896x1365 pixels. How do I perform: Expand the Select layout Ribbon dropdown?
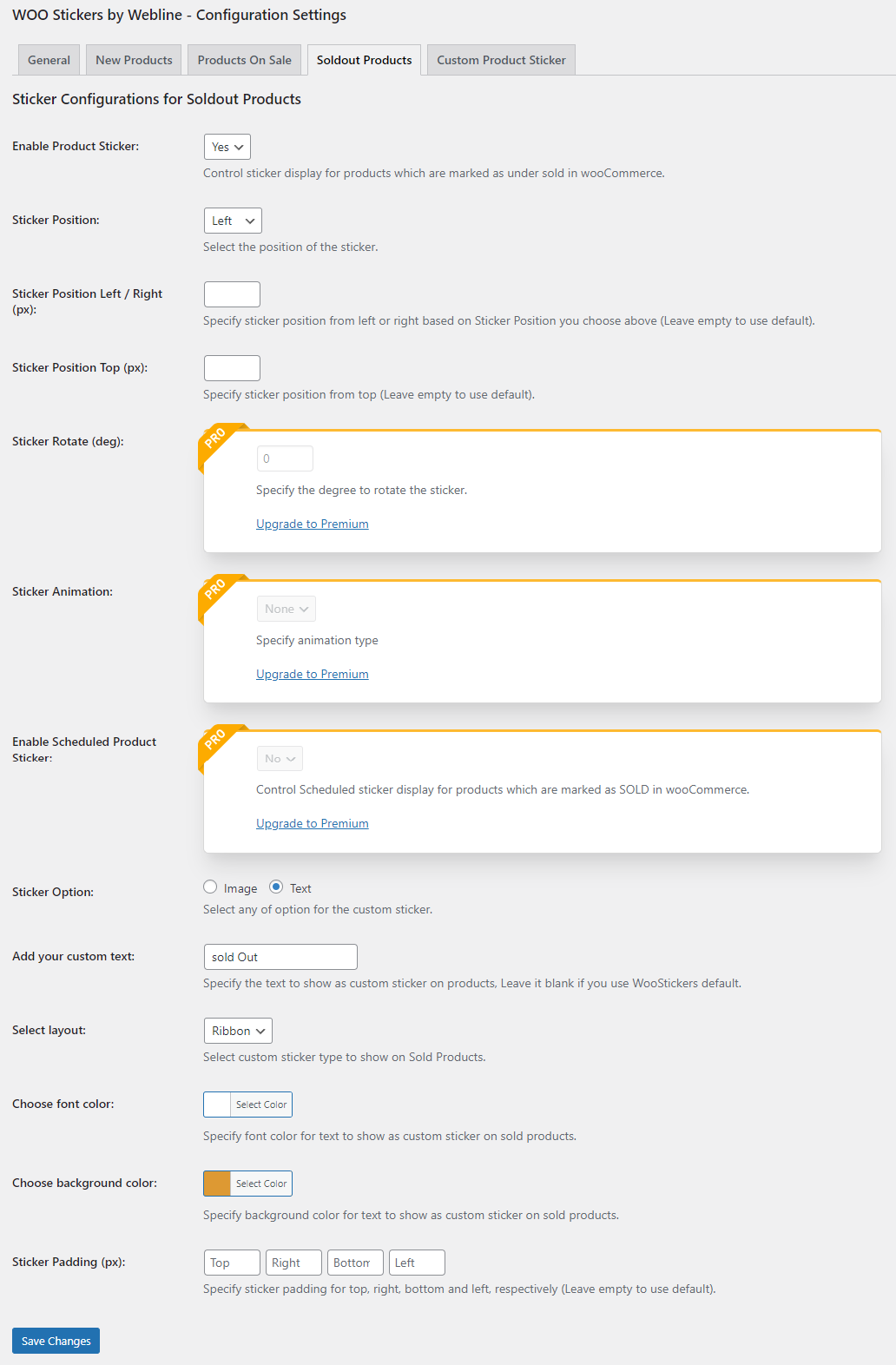[x=238, y=1031]
